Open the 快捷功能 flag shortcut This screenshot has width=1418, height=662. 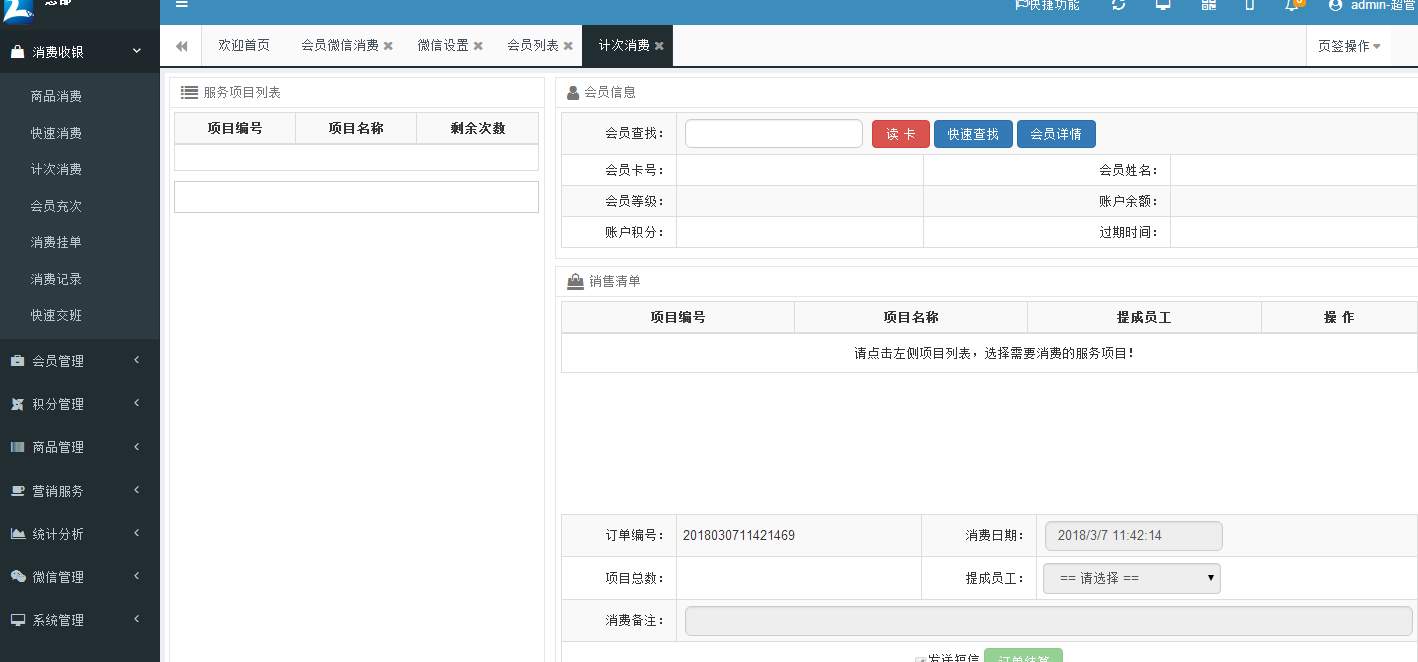(x=1047, y=5)
